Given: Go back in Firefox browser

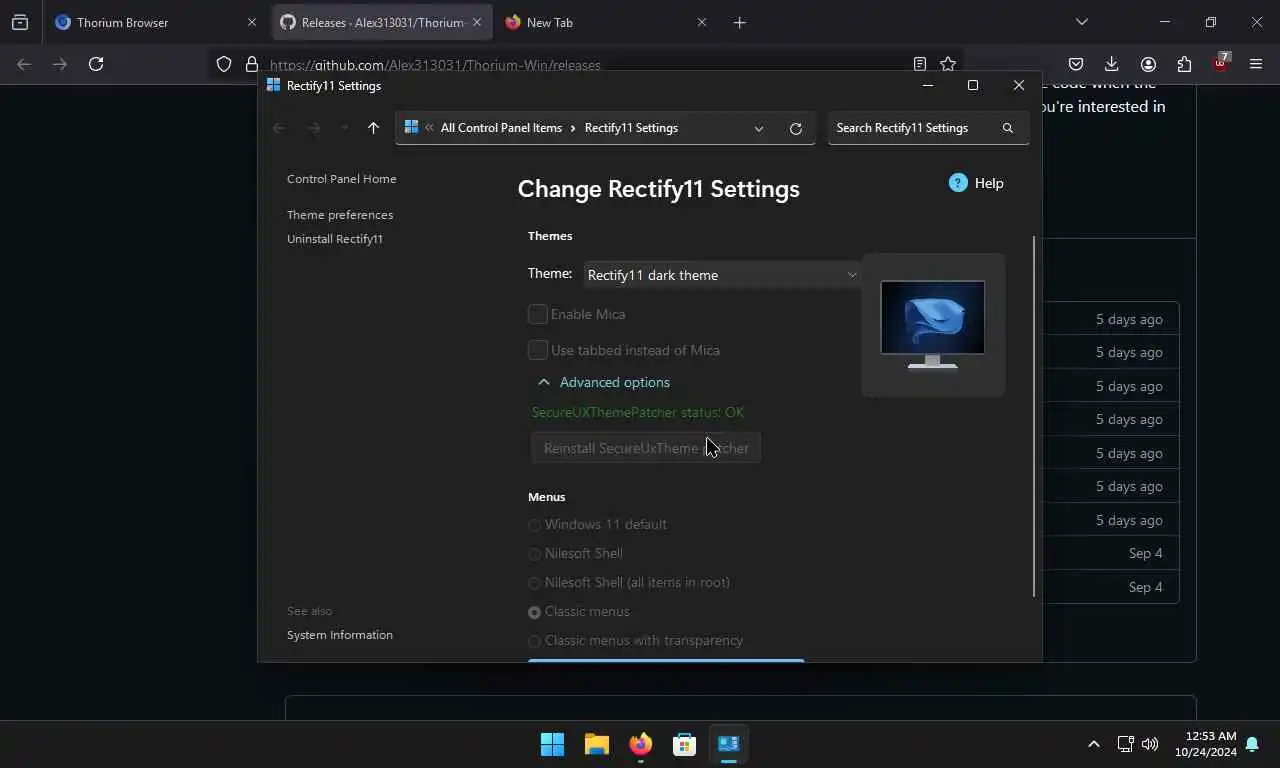Looking at the screenshot, I should pos(24,64).
